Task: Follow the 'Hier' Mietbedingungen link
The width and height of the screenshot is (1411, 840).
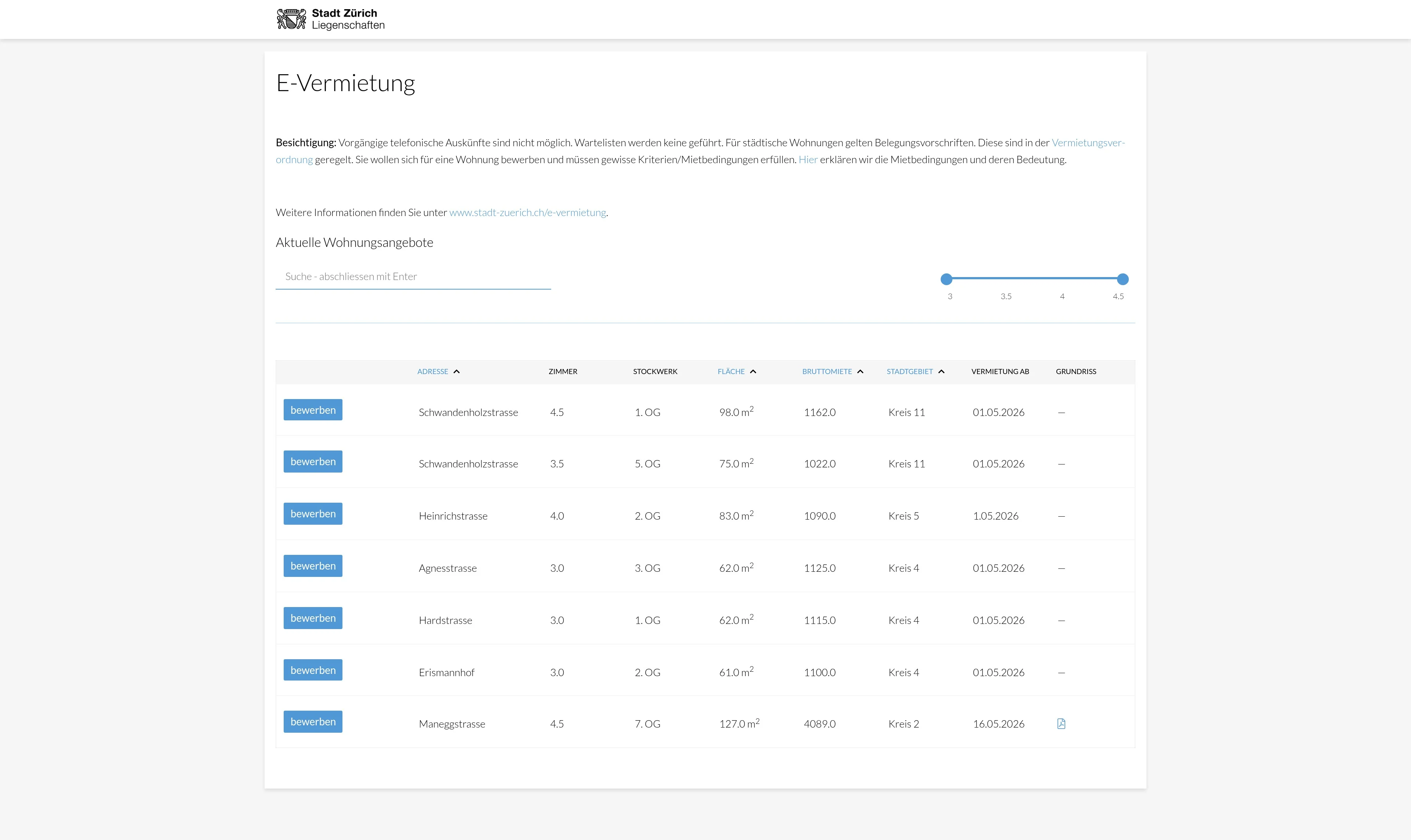Action: click(x=808, y=159)
